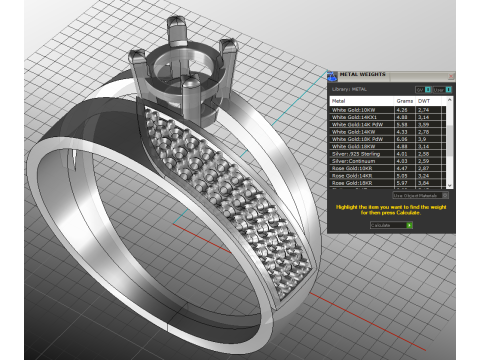Select the White Gold:14K PdW row
This screenshot has width=480, height=360.
click(388, 124)
